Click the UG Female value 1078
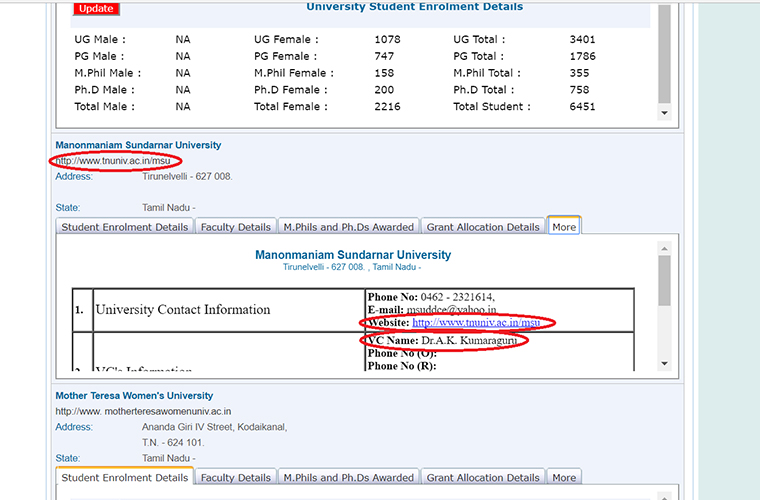The image size is (760, 500). click(387, 39)
